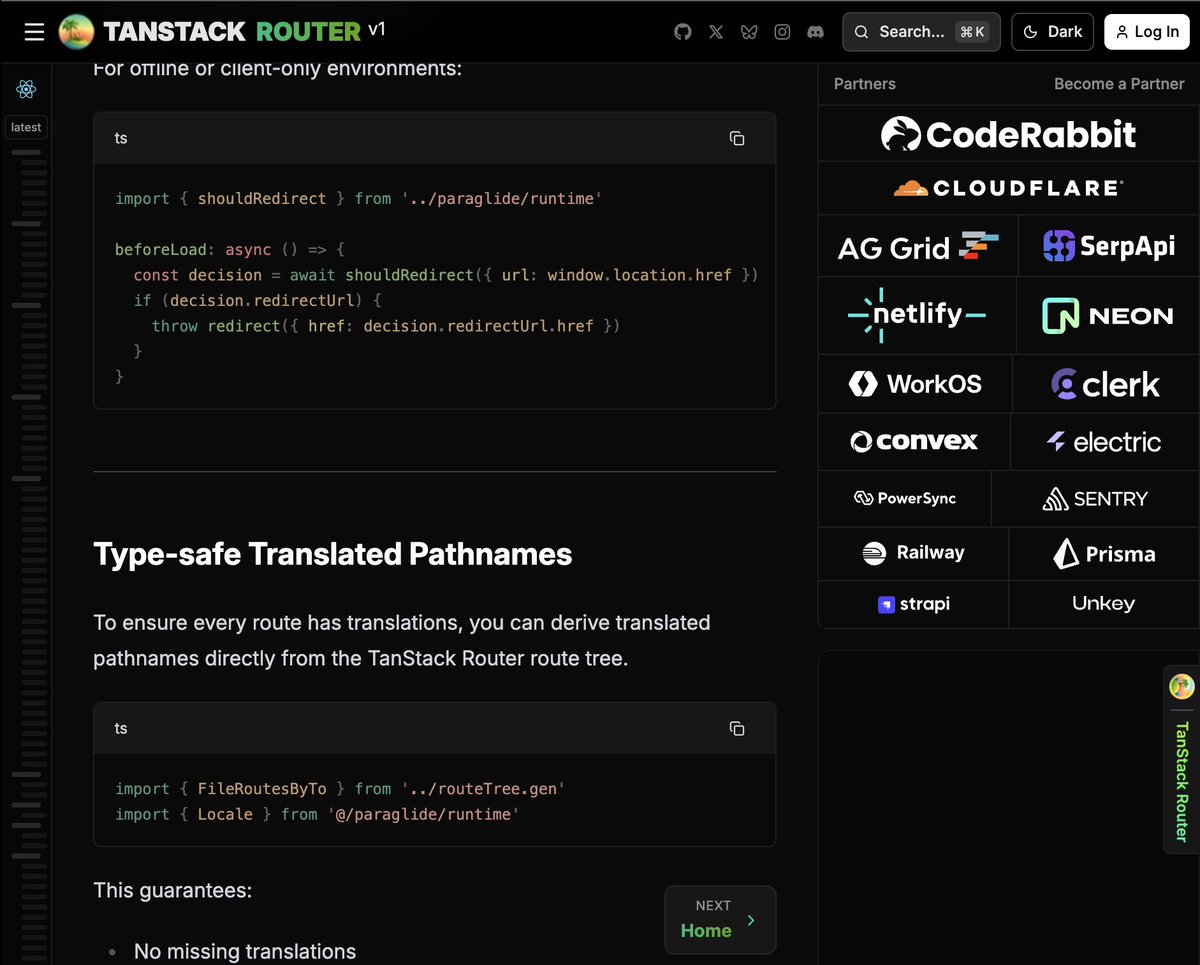Open the Netlify partner logo
This screenshot has height=965, width=1200.
(x=917, y=315)
